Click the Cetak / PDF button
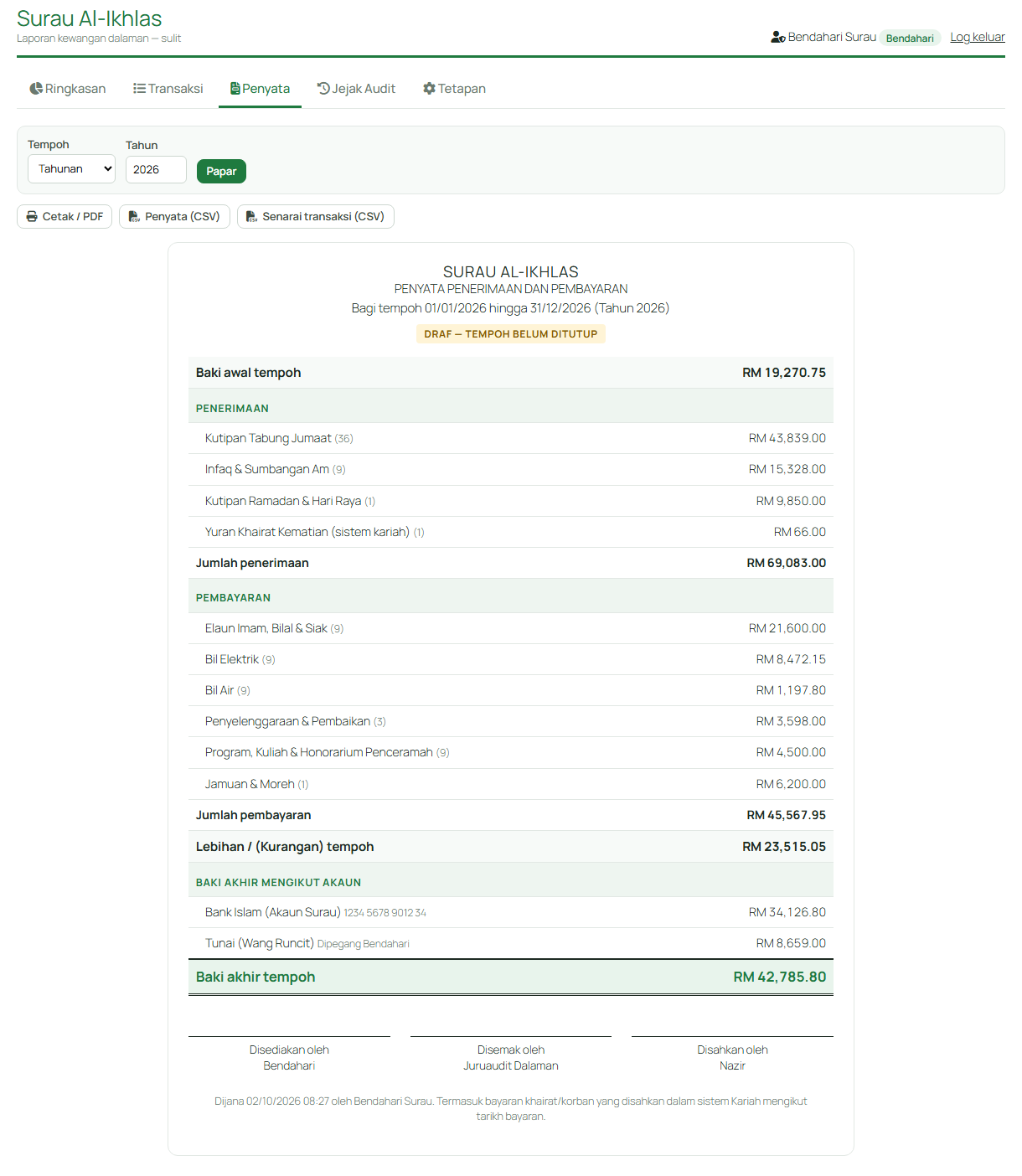Viewport: 1022px width, 1176px height. point(65,216)
